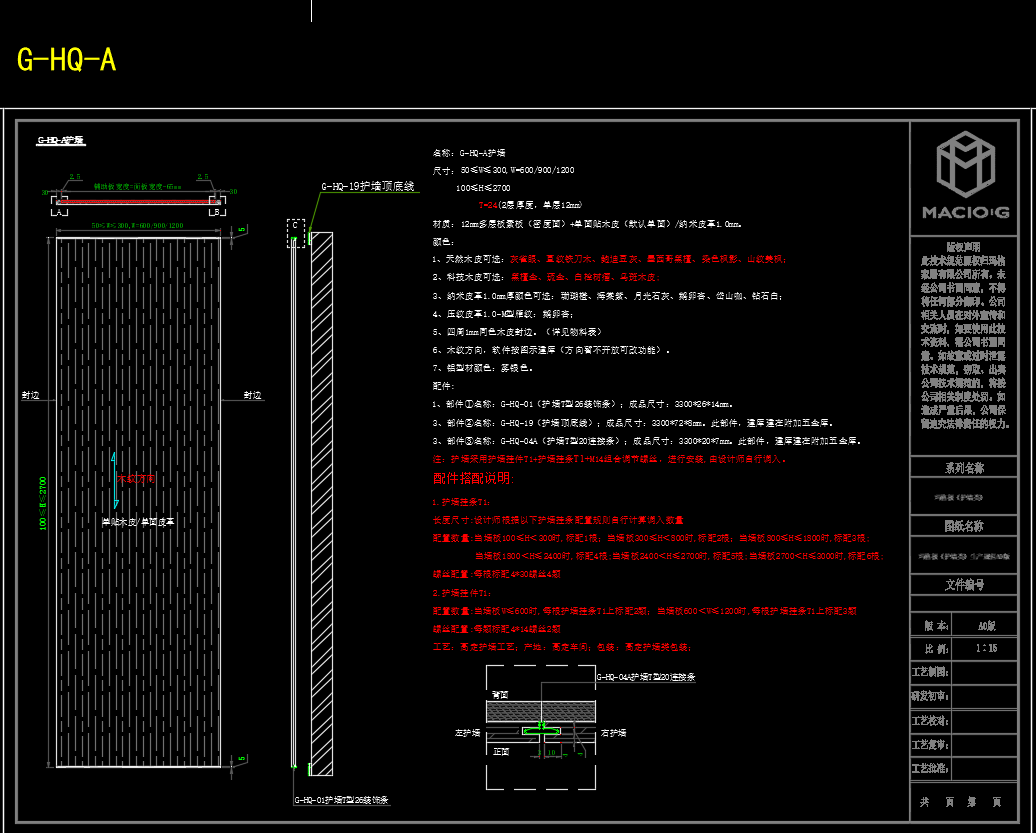The height and width of the screenshot is (833, 1036).
Task: Click the MACIO·G hexagon logo
Action: click(x=965, y=166)
